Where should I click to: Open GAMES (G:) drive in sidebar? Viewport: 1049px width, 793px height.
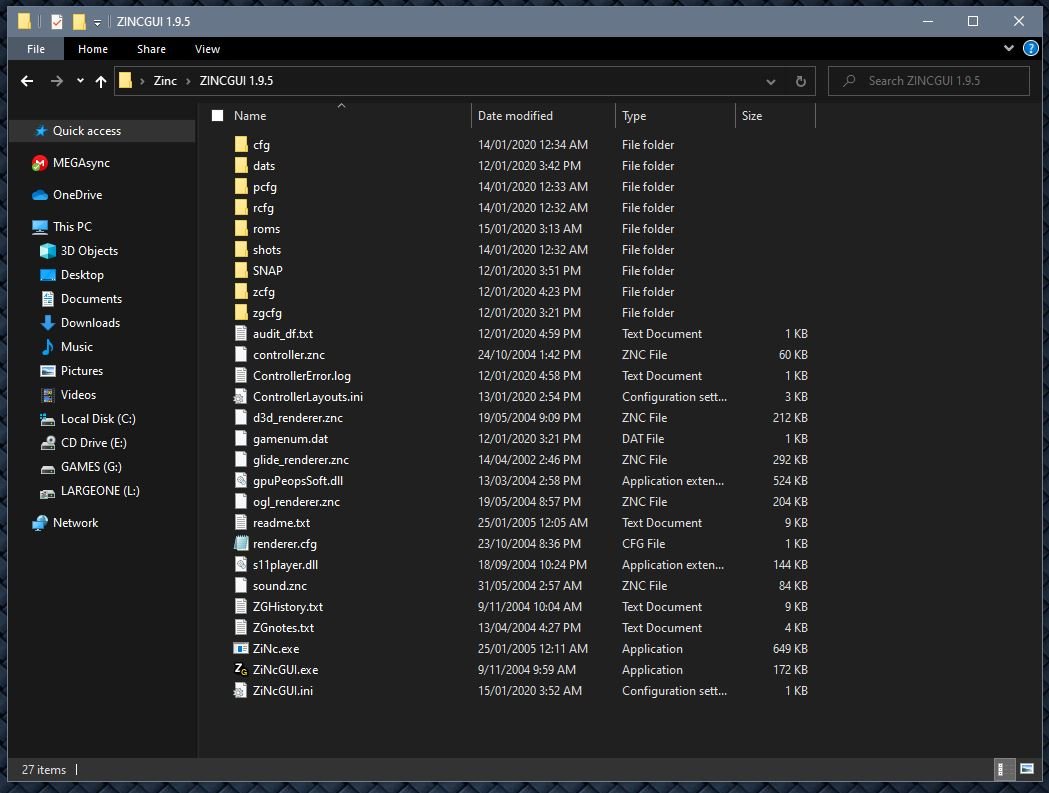click(x=91, y=467)
